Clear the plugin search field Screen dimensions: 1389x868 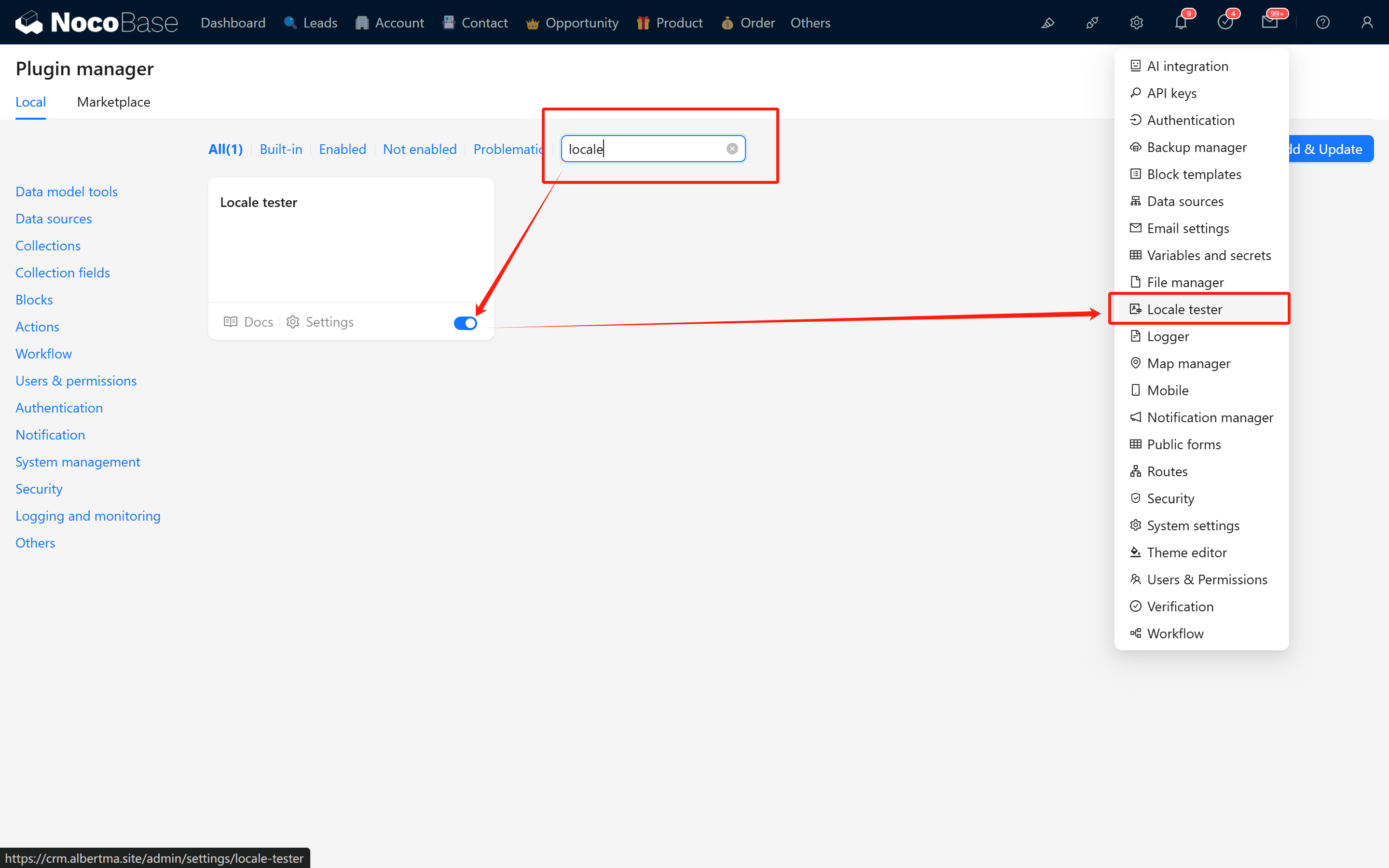coord(732,149)
